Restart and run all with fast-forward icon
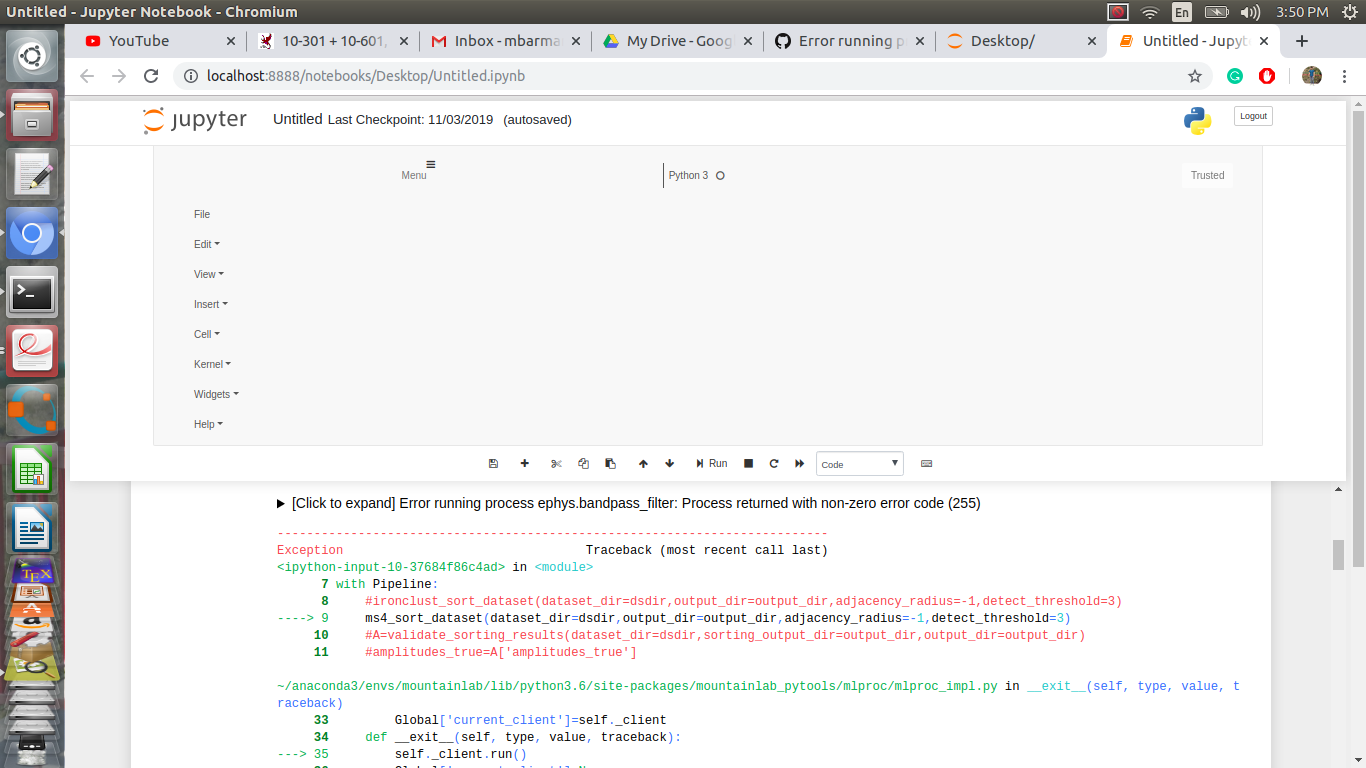1366x768 pixels. click(x=799, y=463)
